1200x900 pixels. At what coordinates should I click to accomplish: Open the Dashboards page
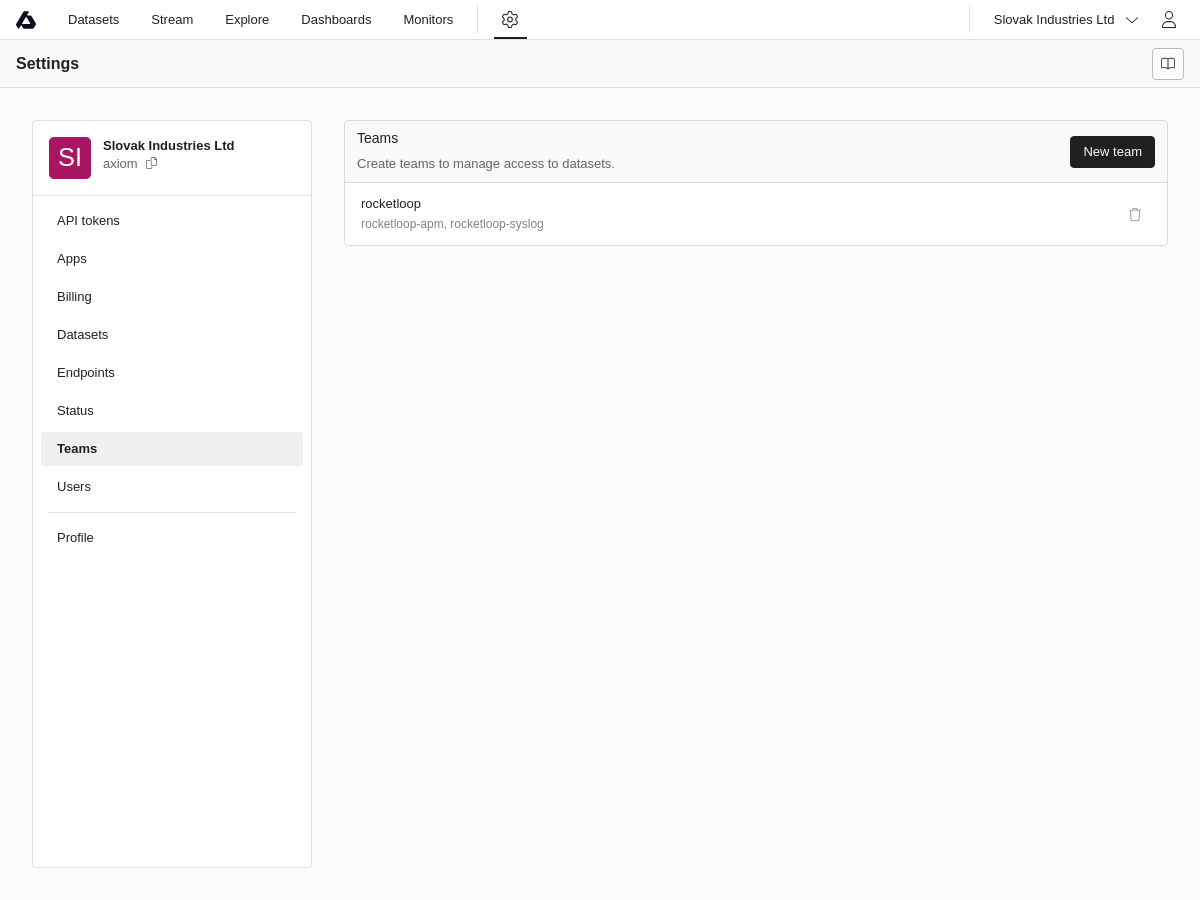[336, 20]
